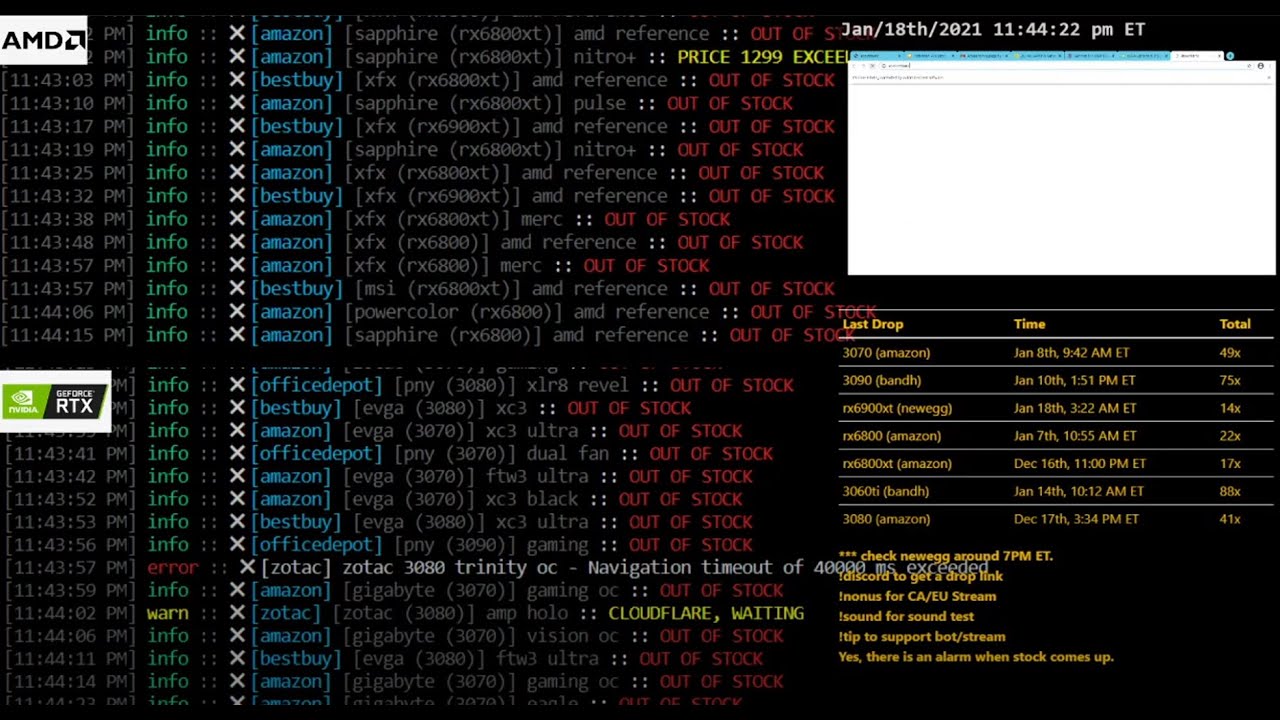
Task: Click the 'xc3 black' model text
Action: 532,499
